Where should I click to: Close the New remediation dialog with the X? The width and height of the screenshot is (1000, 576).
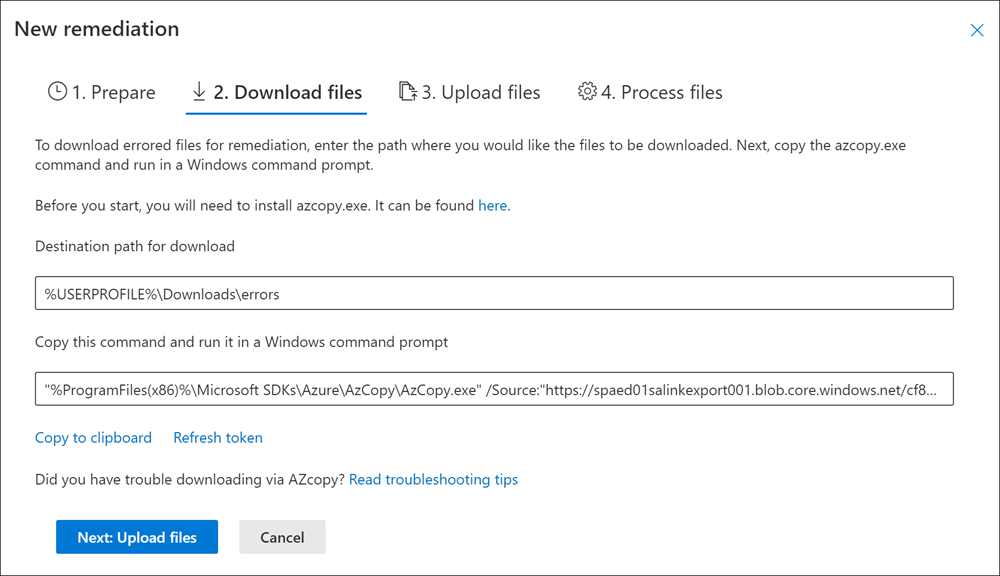[x=977, y=30]
